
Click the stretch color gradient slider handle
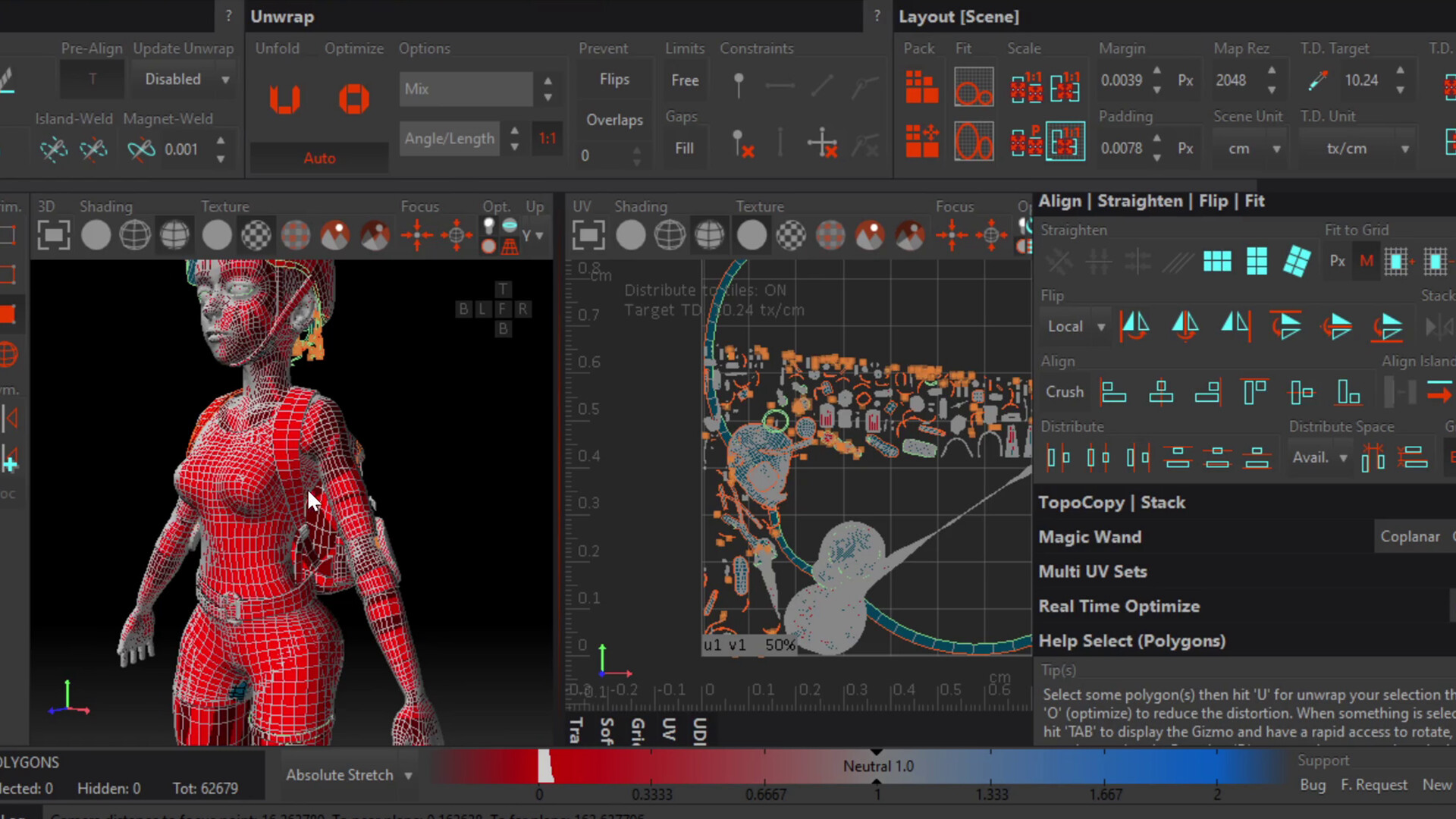[x=545, y=766]
